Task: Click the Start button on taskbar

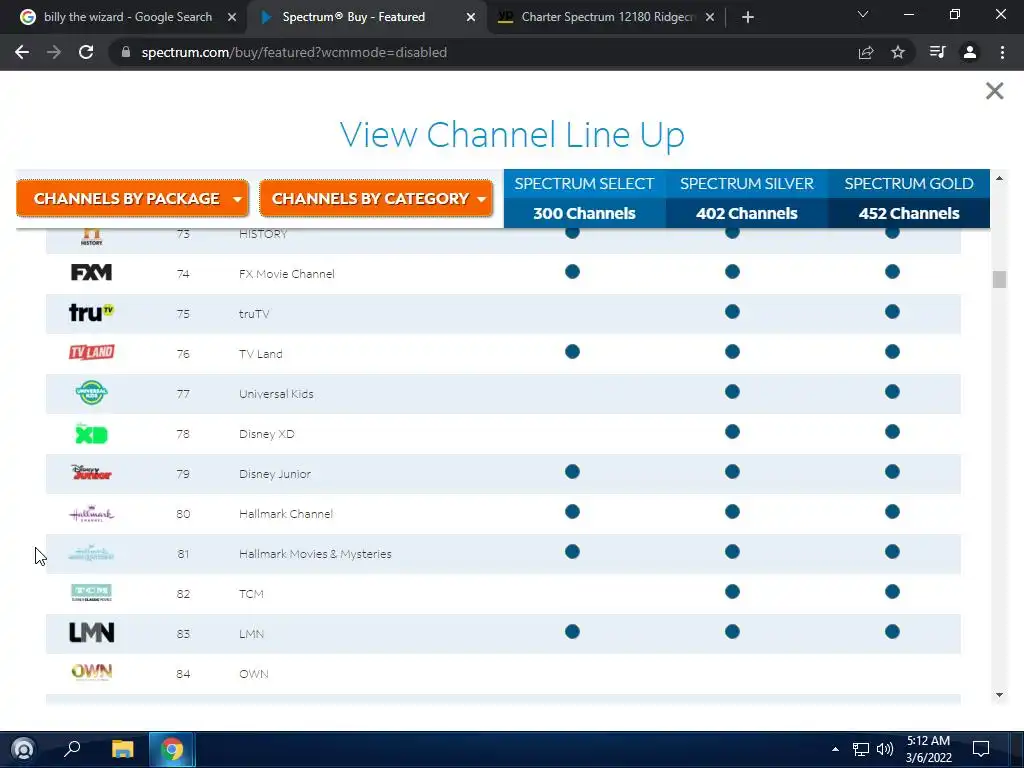Action: [23, 749]
